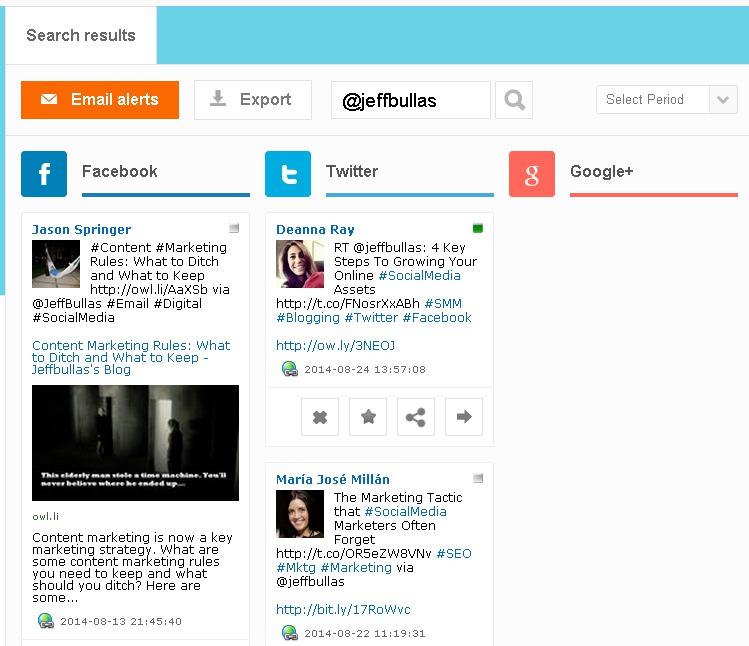The image size is (749, 646).
Task: Forward Deanna Ray post with arrow icon
Action: pyautogui.click(x=464, y=417)
